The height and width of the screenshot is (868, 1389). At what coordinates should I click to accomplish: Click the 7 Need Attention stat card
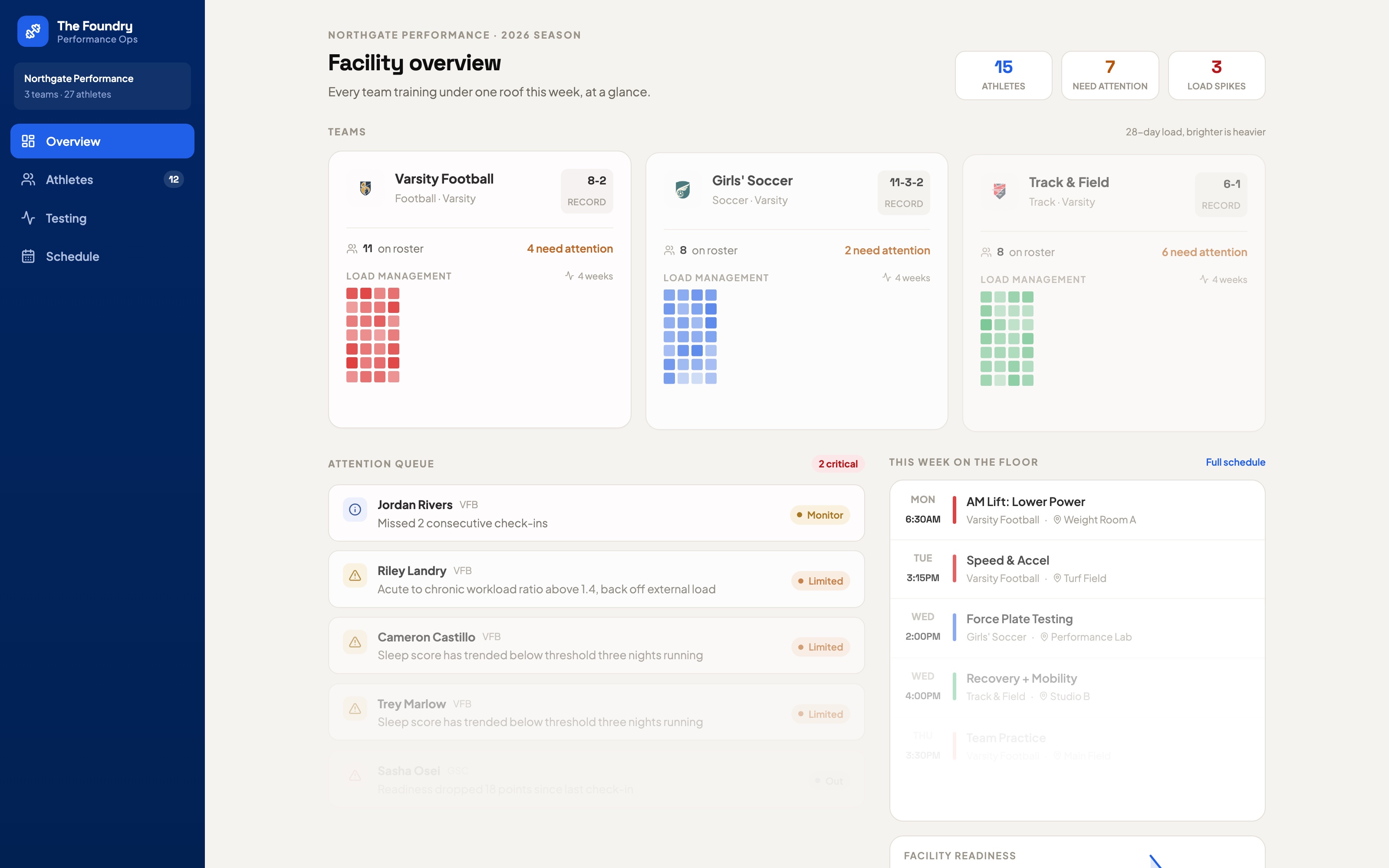click(1110, 75)
